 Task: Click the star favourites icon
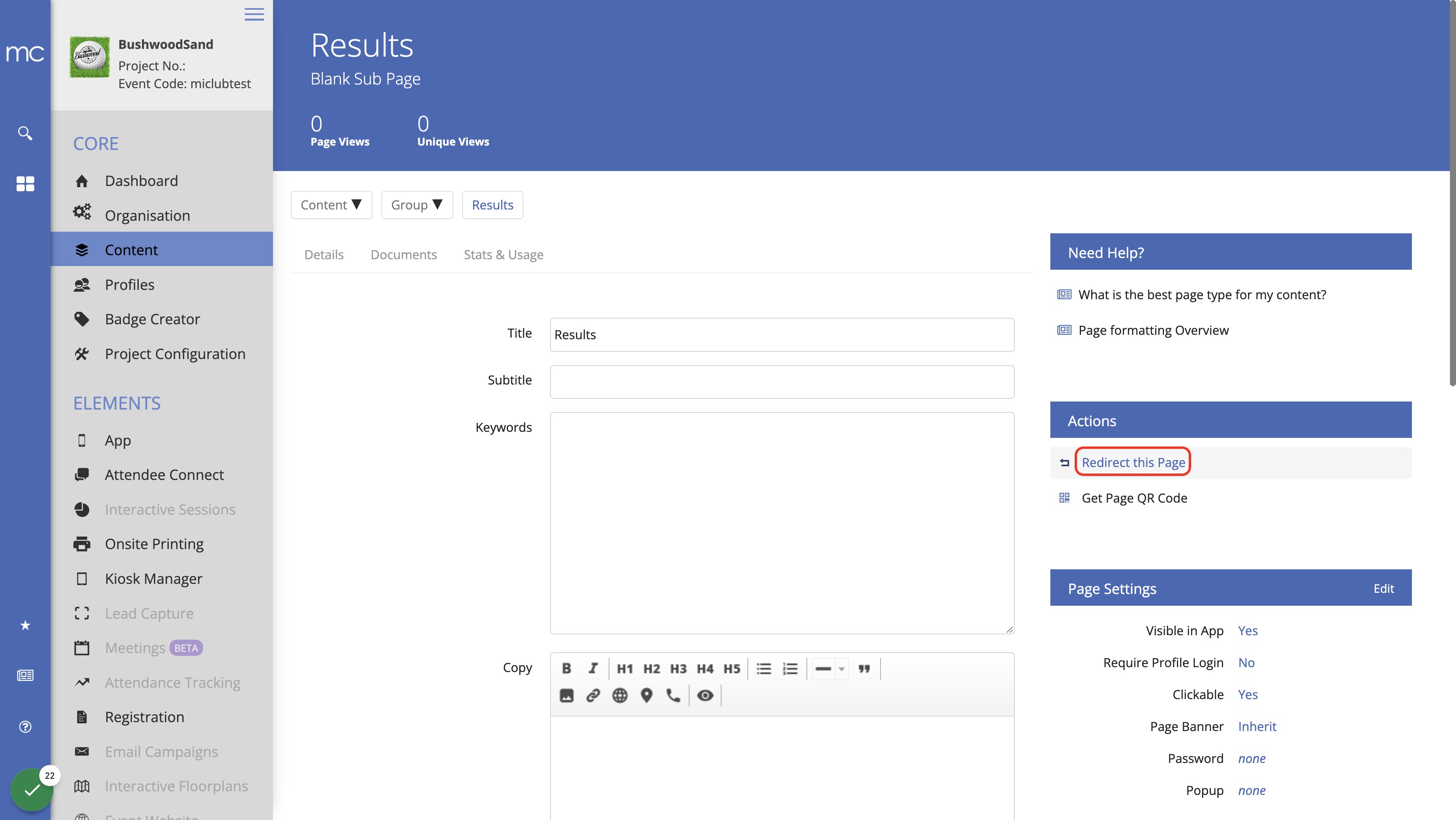pos(25,625)
